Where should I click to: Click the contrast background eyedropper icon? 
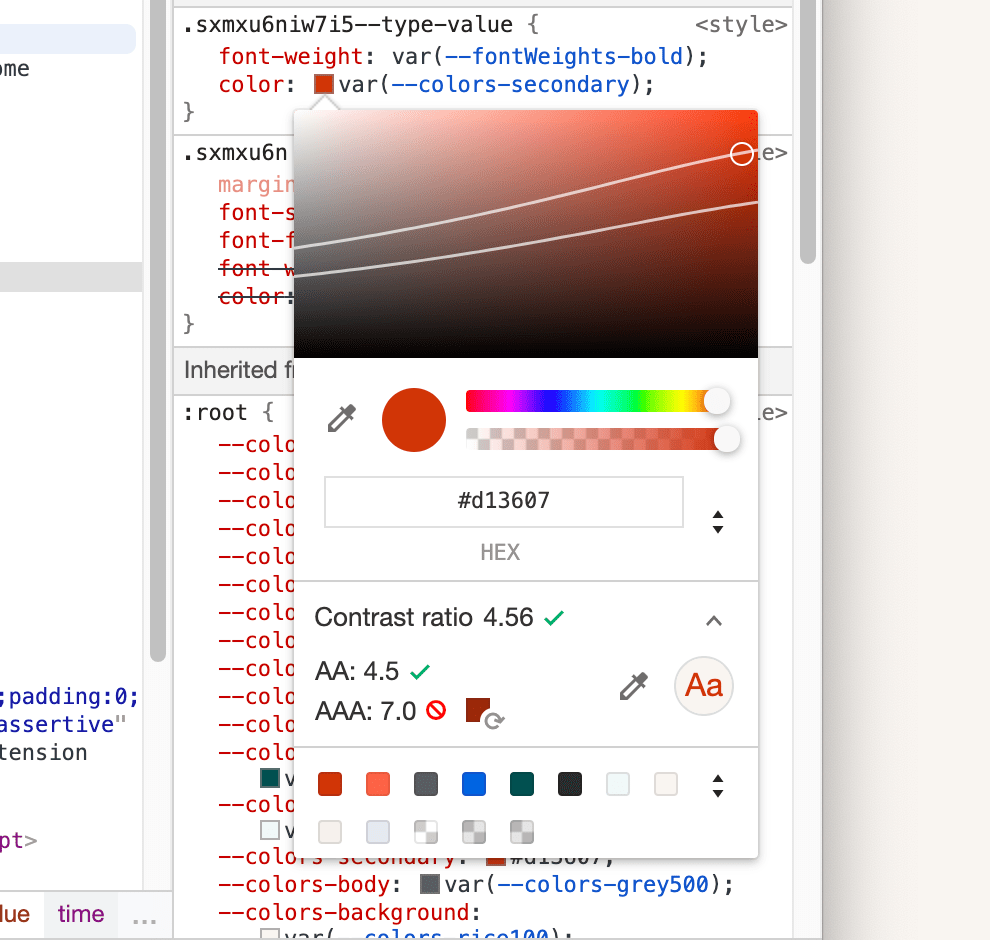pos(633,686)
